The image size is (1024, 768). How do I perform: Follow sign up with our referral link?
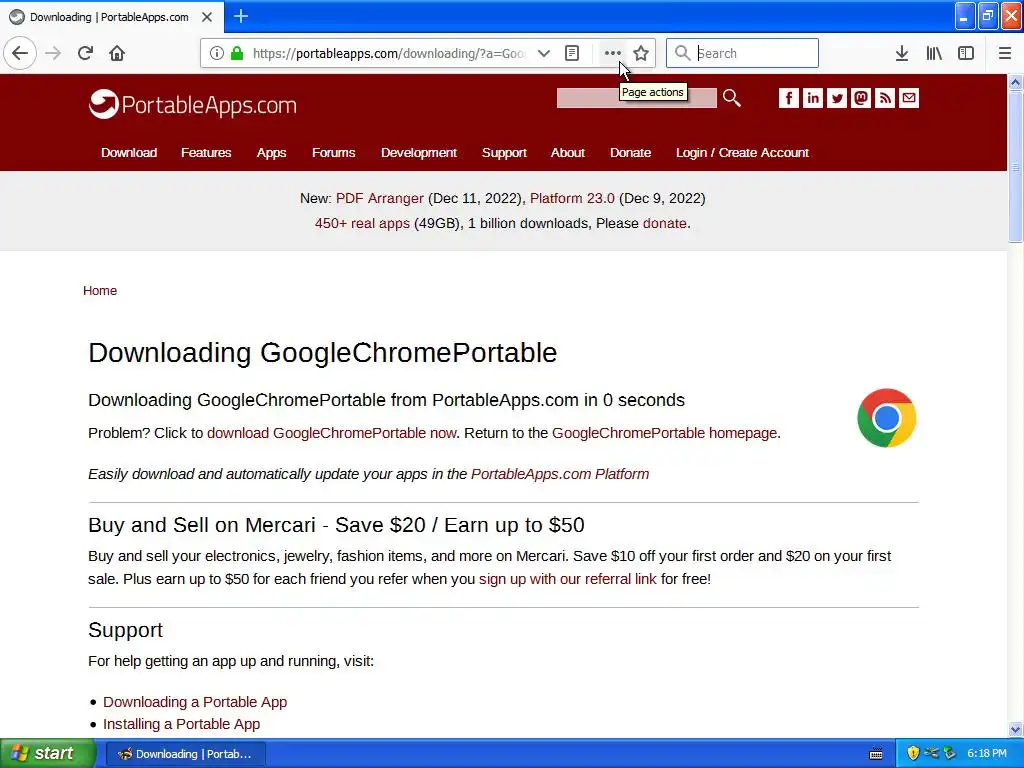(568, 579)
